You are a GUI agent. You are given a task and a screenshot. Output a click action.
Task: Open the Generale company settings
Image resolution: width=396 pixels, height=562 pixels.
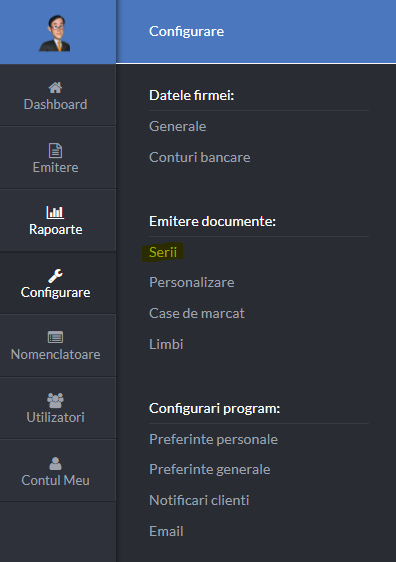click(x=177, y=126)
